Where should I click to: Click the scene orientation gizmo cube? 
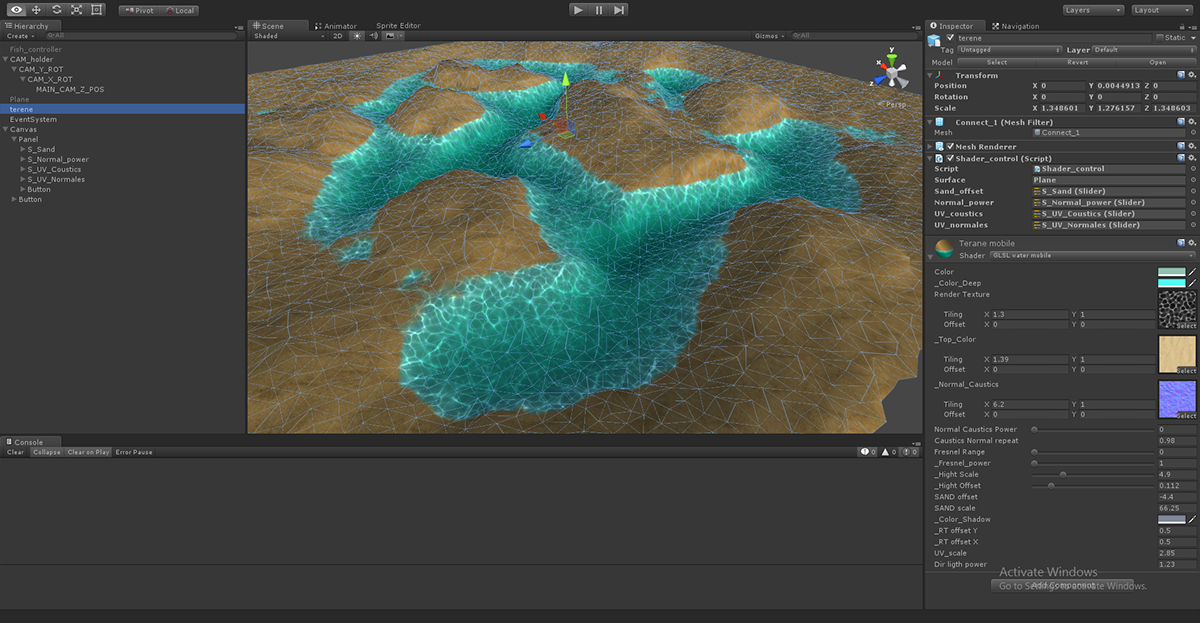[x=890, y=71]
